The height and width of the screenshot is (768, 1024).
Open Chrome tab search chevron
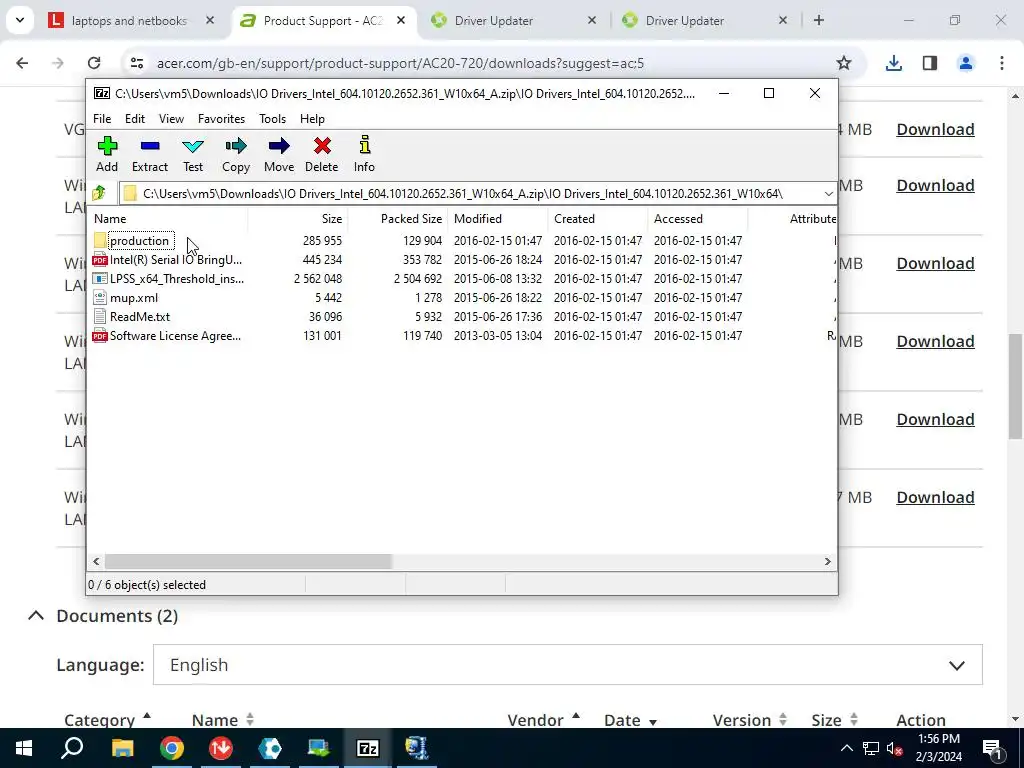(20, 20)
